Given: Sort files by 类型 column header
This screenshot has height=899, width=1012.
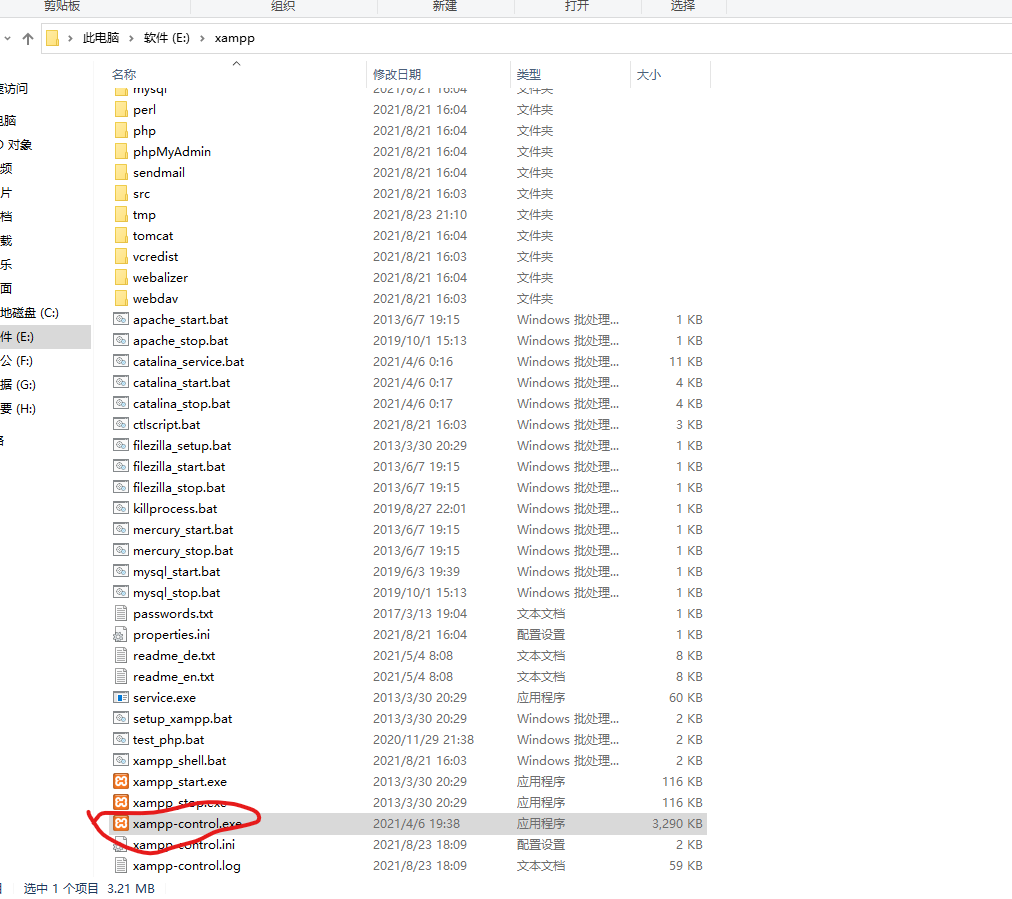Looking at the screenshot, I should click(x=529, y=75).
